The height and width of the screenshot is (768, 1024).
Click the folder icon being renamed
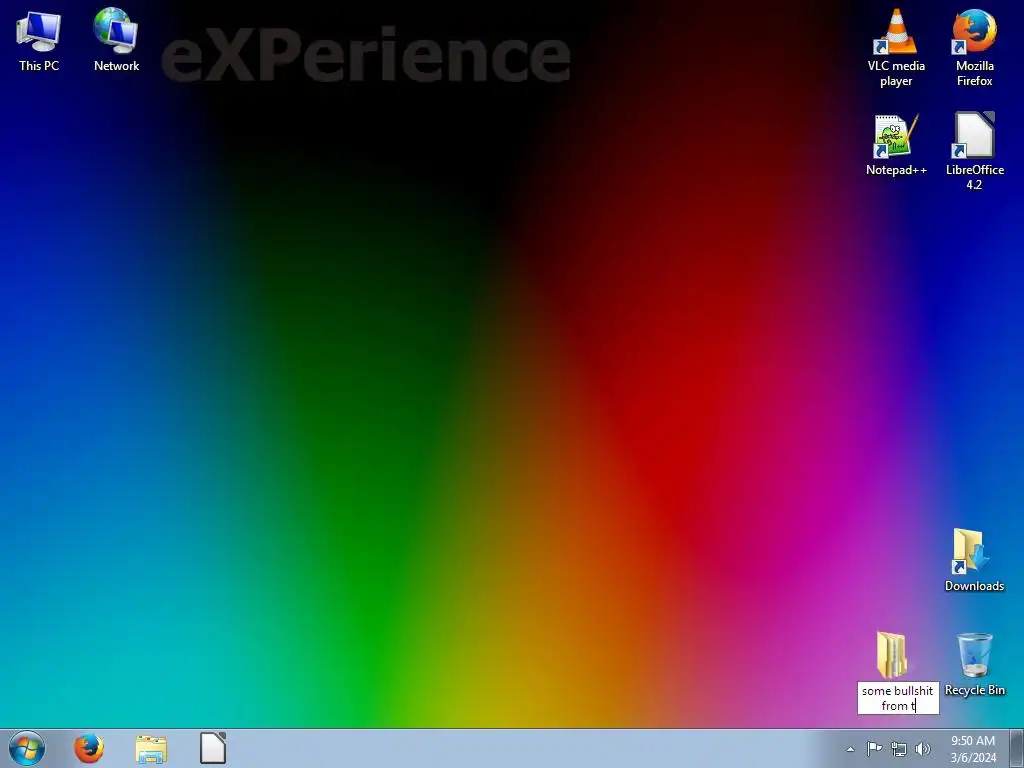tap(892, 655)
